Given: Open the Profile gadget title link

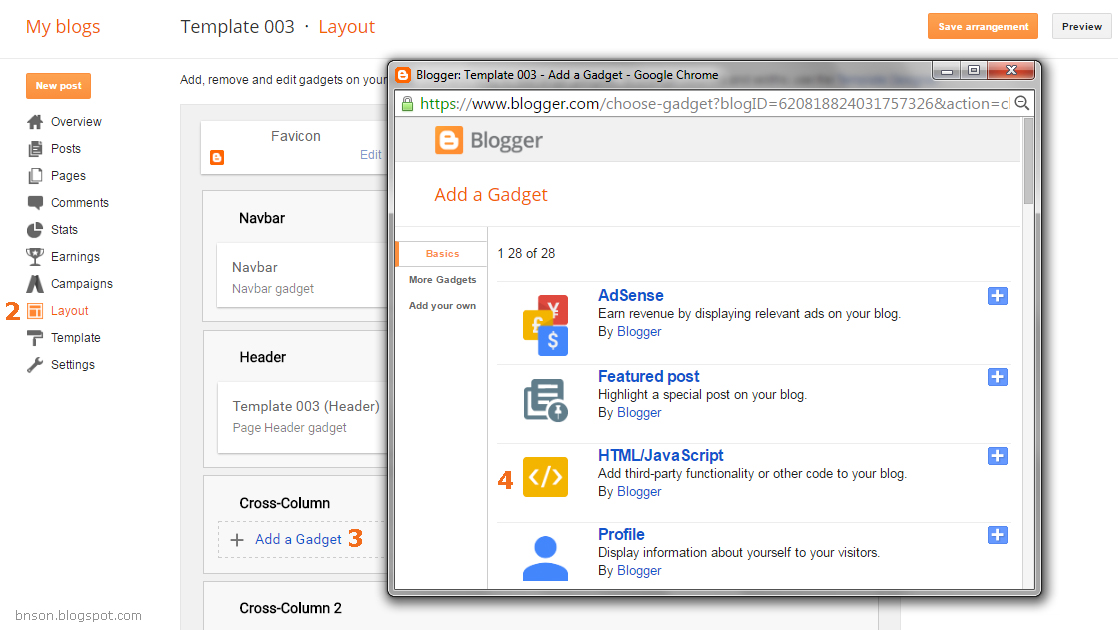Looking at the screenshot, I should (x=621, y=535).
